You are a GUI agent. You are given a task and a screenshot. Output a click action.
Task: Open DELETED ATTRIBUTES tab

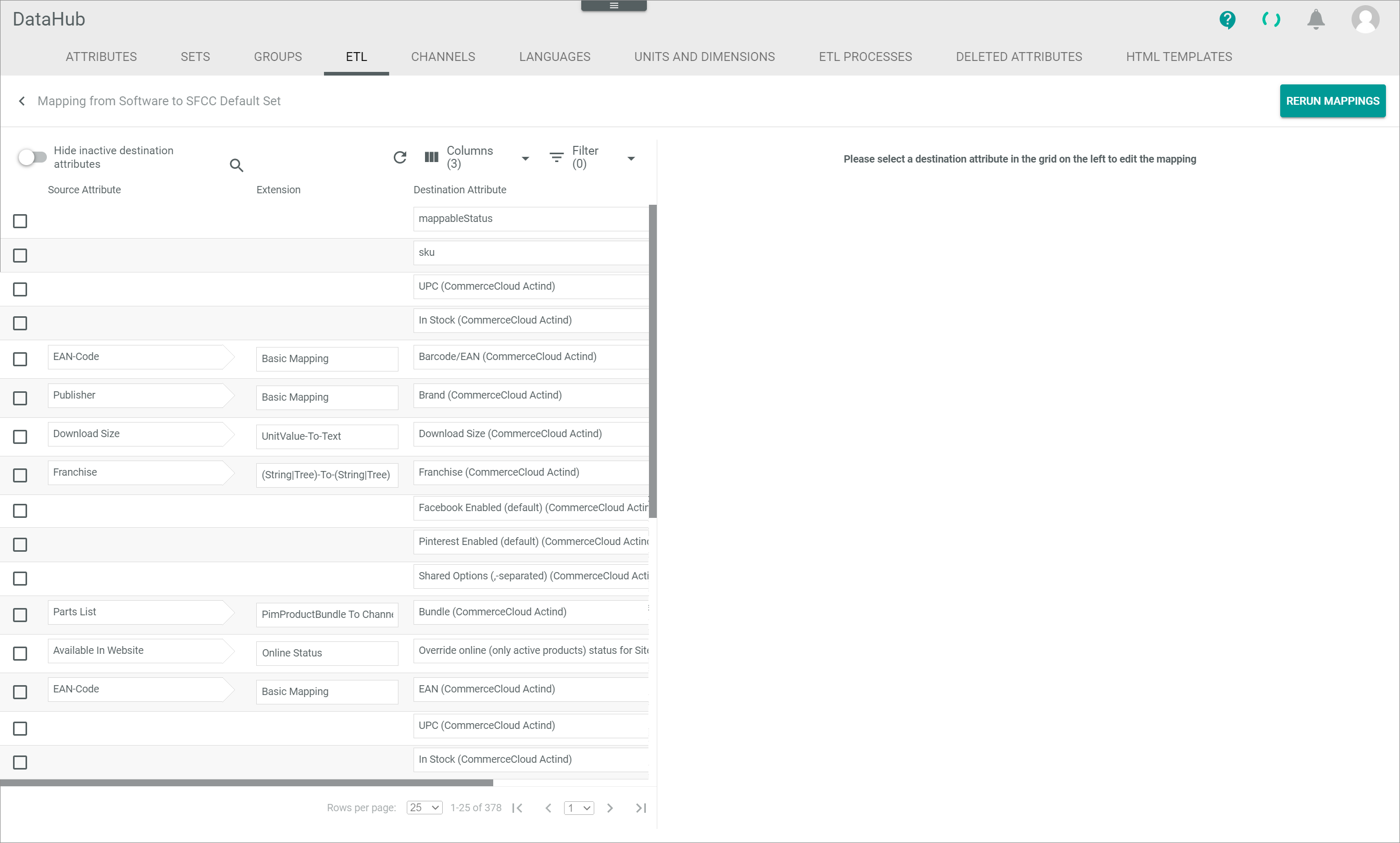1019,57
